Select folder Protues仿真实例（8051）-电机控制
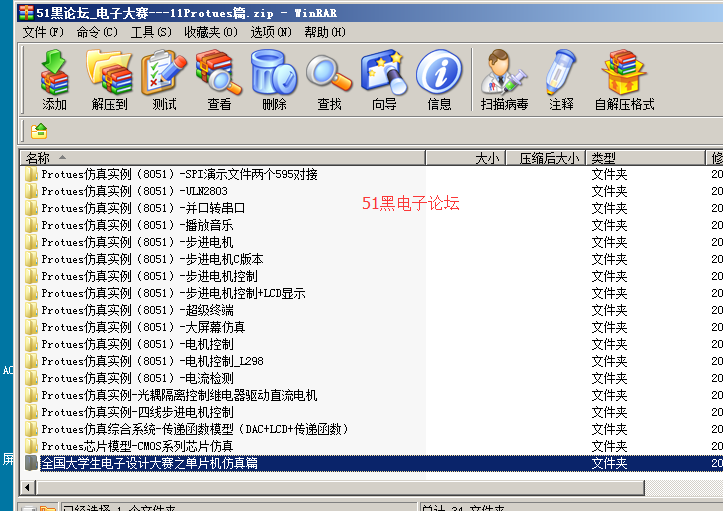The width and height of the screenshot is (723, 511). tap(137, 344)
